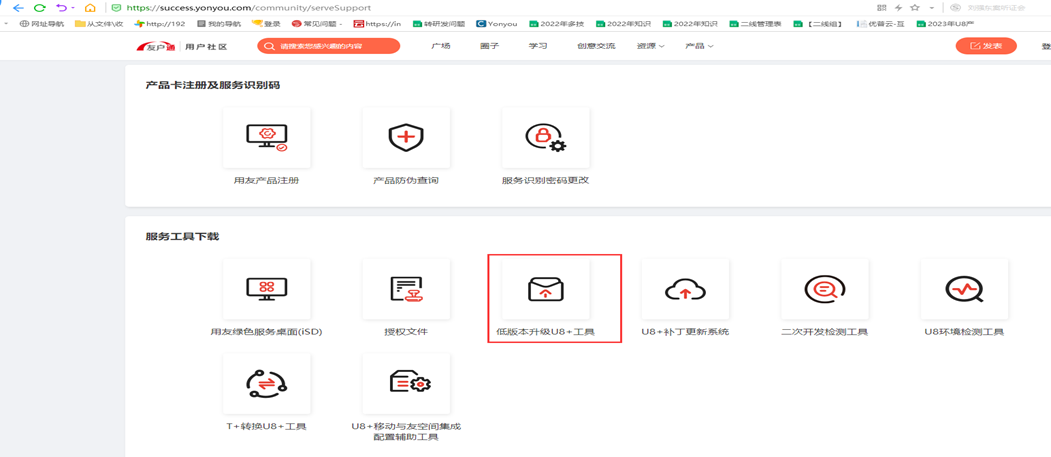1051x457 pixels.
Task: Open the 2022年多技 bookmark
Action: [557, 23]
